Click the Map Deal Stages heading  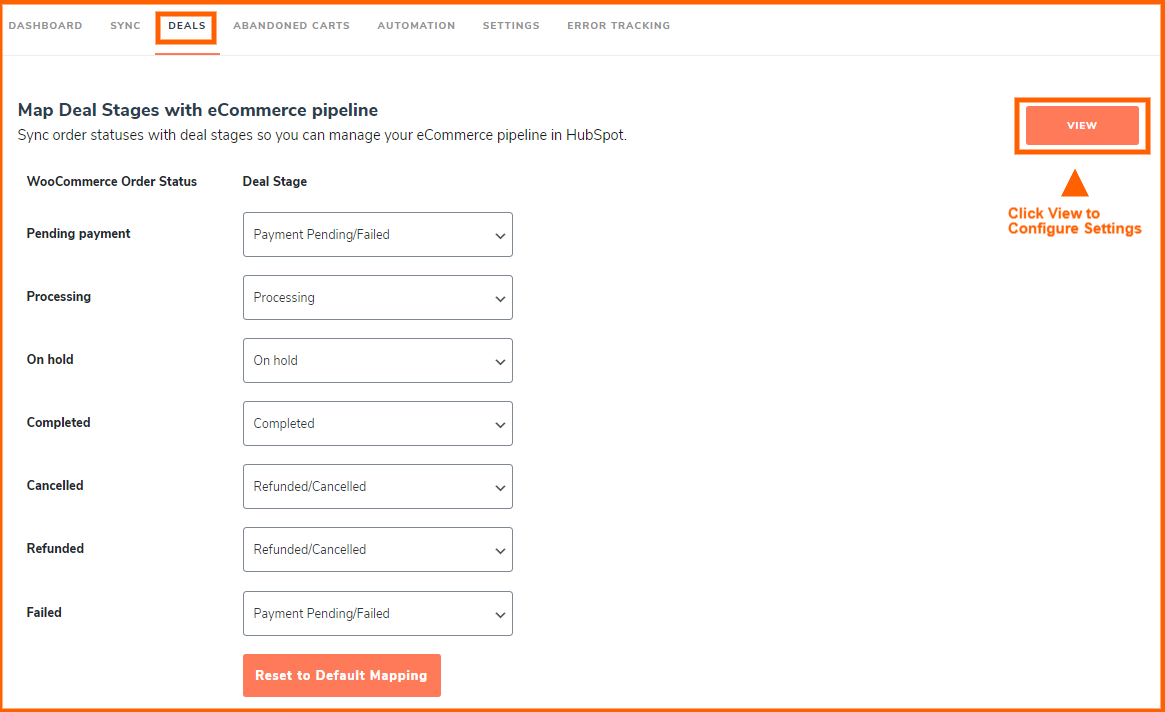tap(198, 110)
